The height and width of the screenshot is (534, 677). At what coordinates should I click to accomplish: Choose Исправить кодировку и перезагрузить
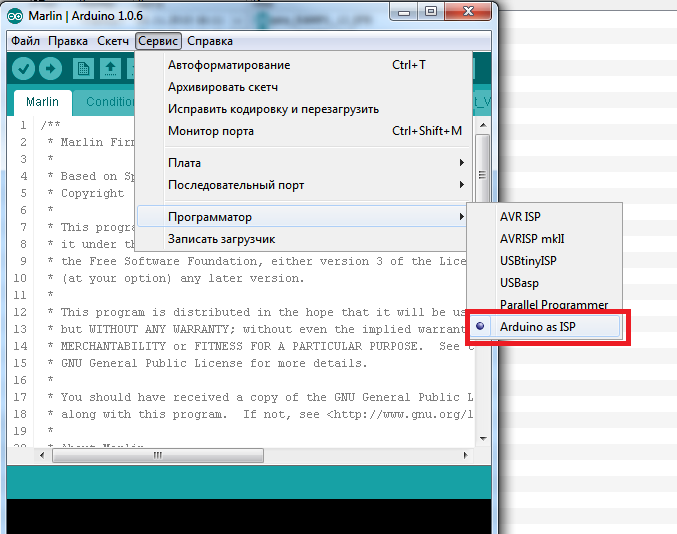(x=304, y=109)
